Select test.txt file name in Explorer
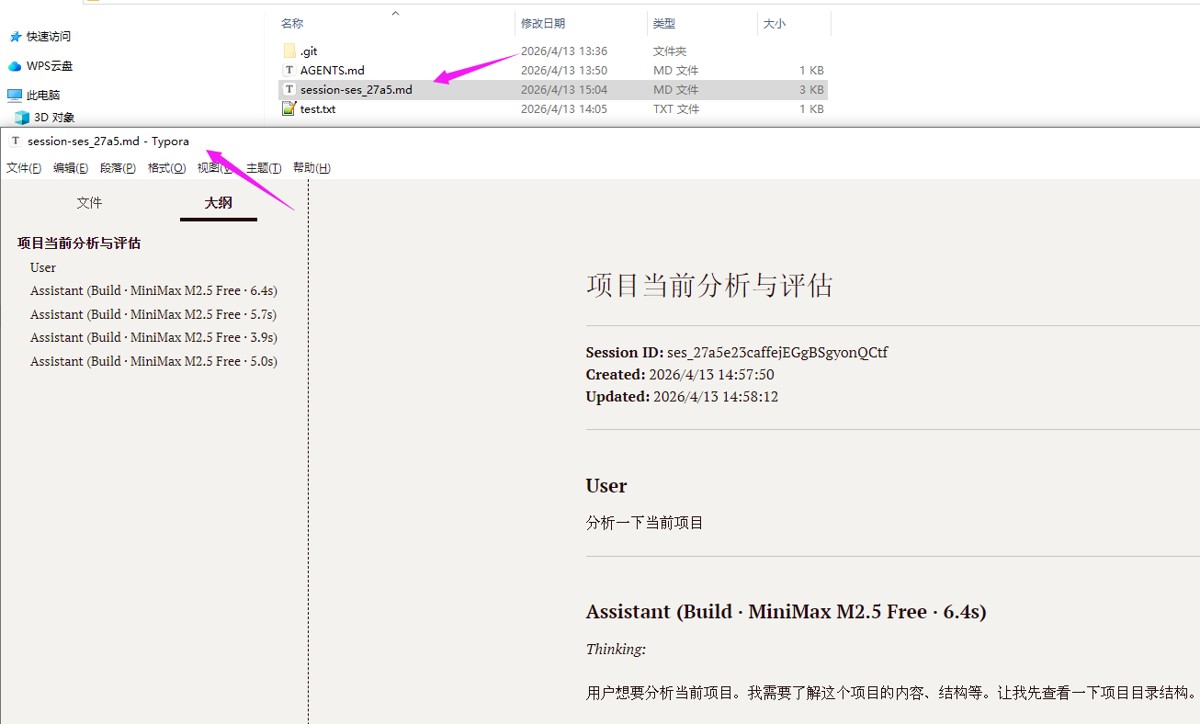 [318, 108]
